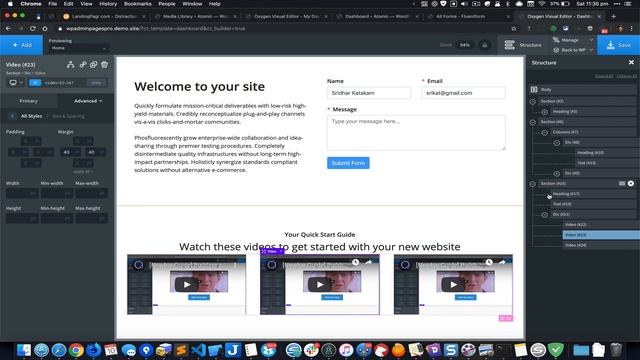
Task: Click the round icon on Section (#16) row
Action: pos(631,183)
